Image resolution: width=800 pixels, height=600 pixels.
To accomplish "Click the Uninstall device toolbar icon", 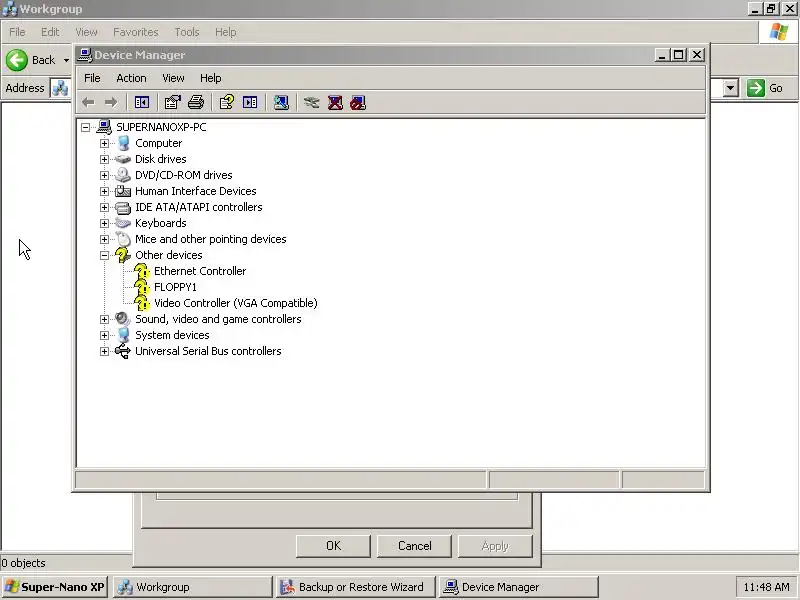I will pyautogui.click(x=335, y=103).
